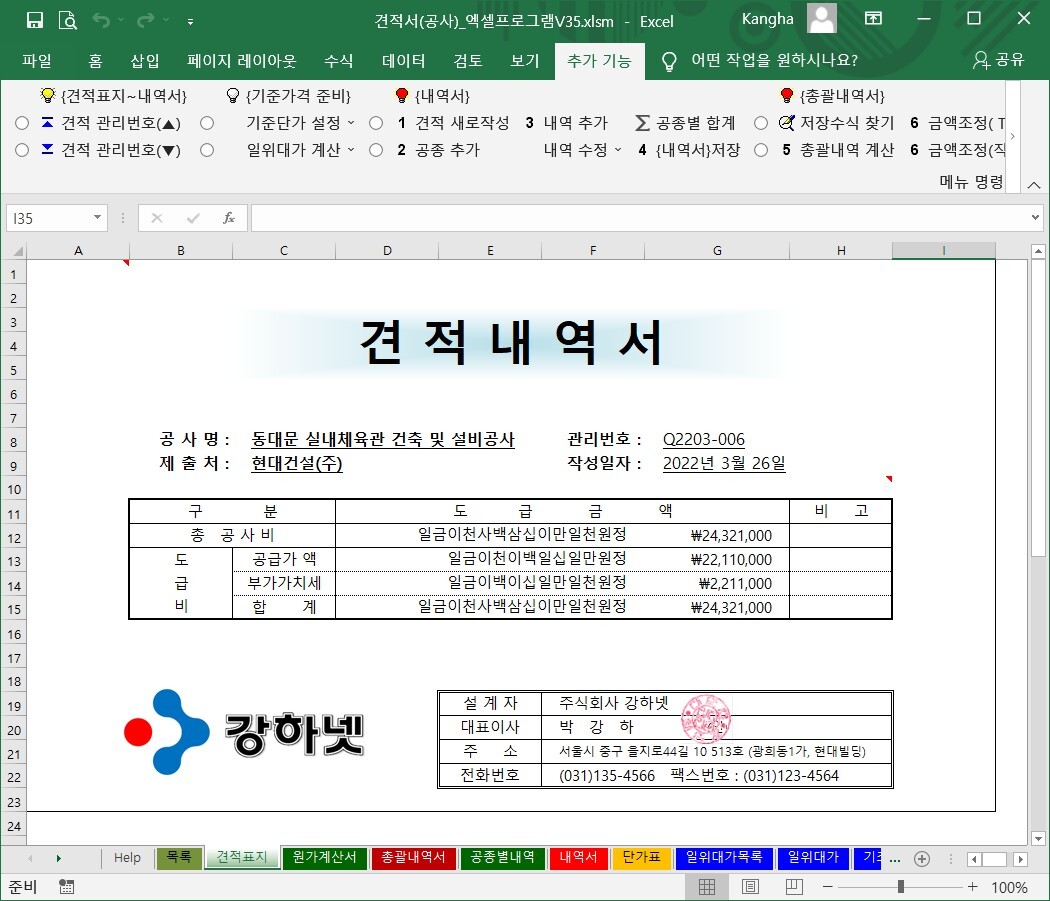Add a new sheet with the plus icon
1050x901 pixels.
(921, 859)
